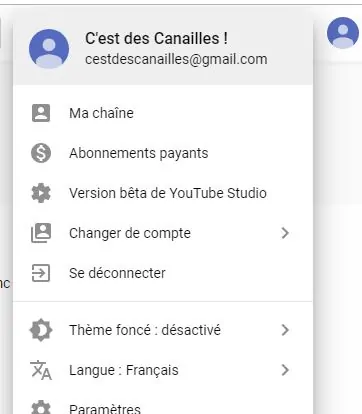Viewport: 362px width, 414px height.
Task: Click the account avatar in the top bar
Action: point(343,33)
